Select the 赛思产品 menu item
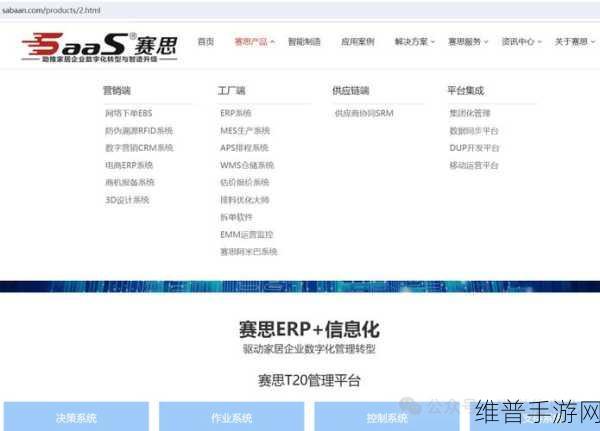 pos(251,41)
